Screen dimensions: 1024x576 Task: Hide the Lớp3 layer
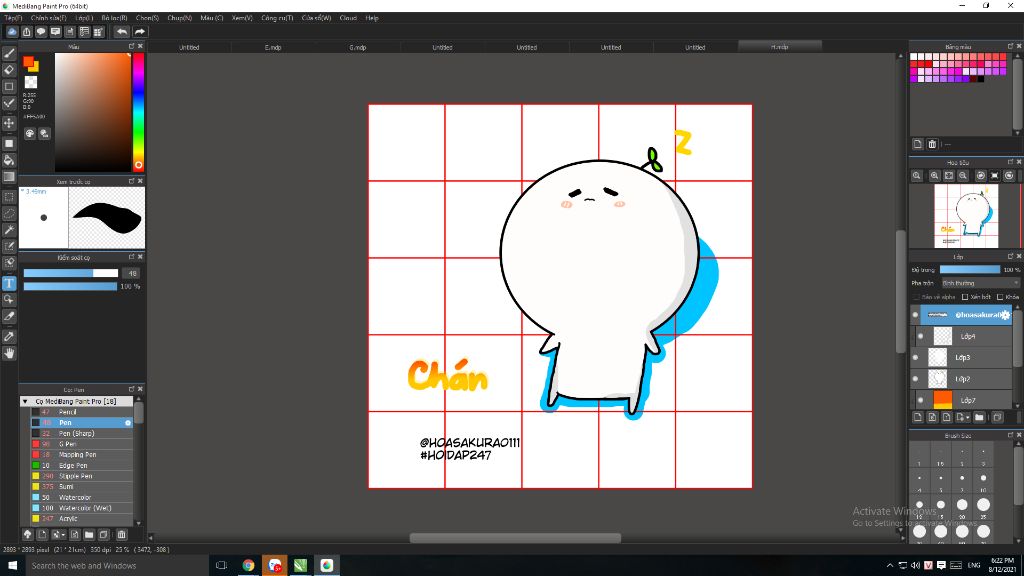915,358
